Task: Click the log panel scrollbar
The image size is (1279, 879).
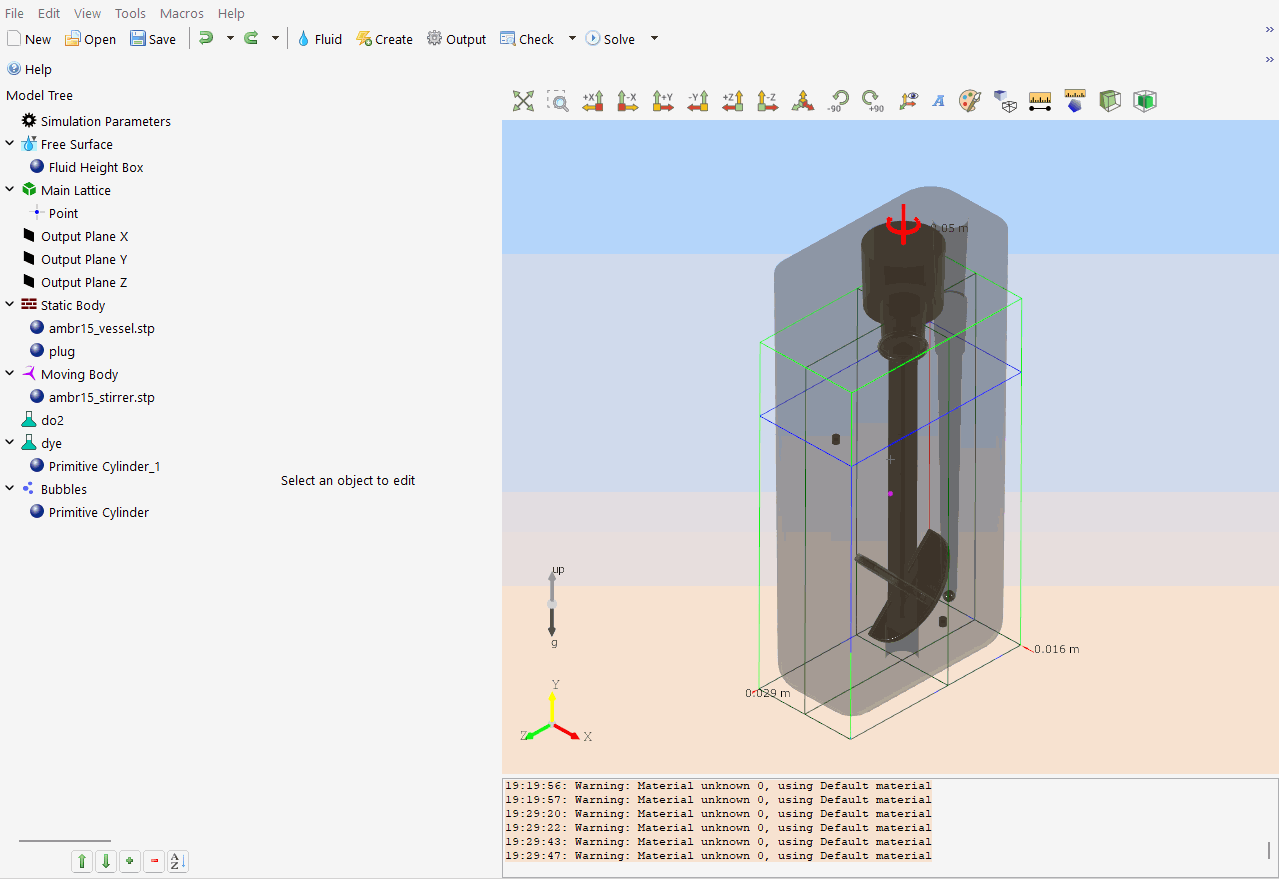Action: [1269, 850]
